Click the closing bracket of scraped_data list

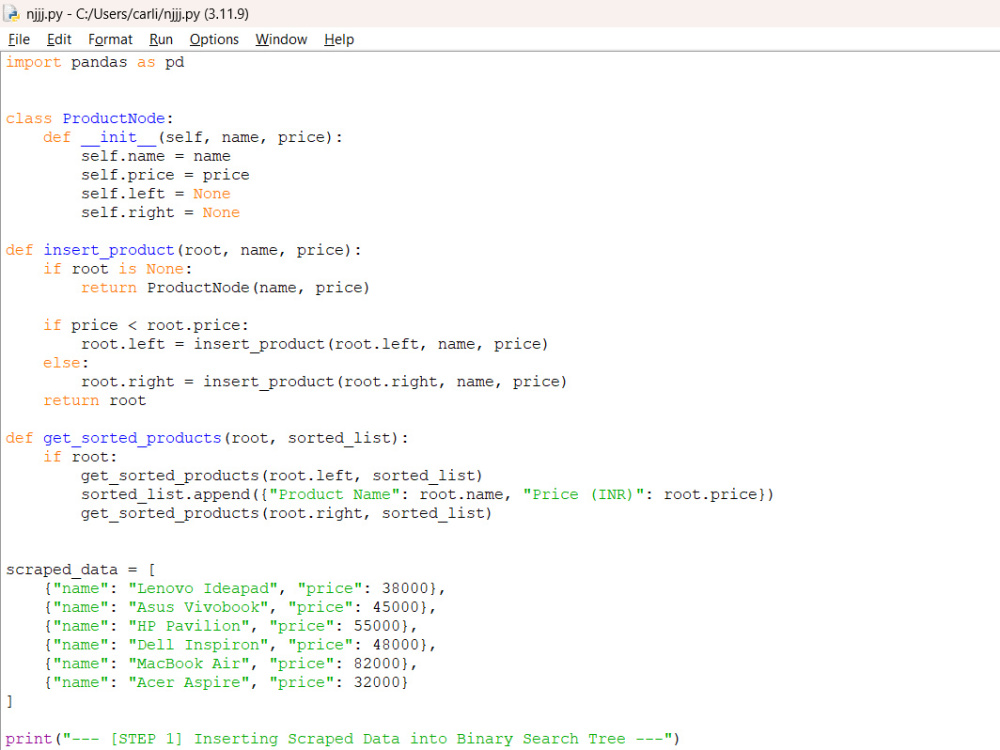tap(10, 702)
